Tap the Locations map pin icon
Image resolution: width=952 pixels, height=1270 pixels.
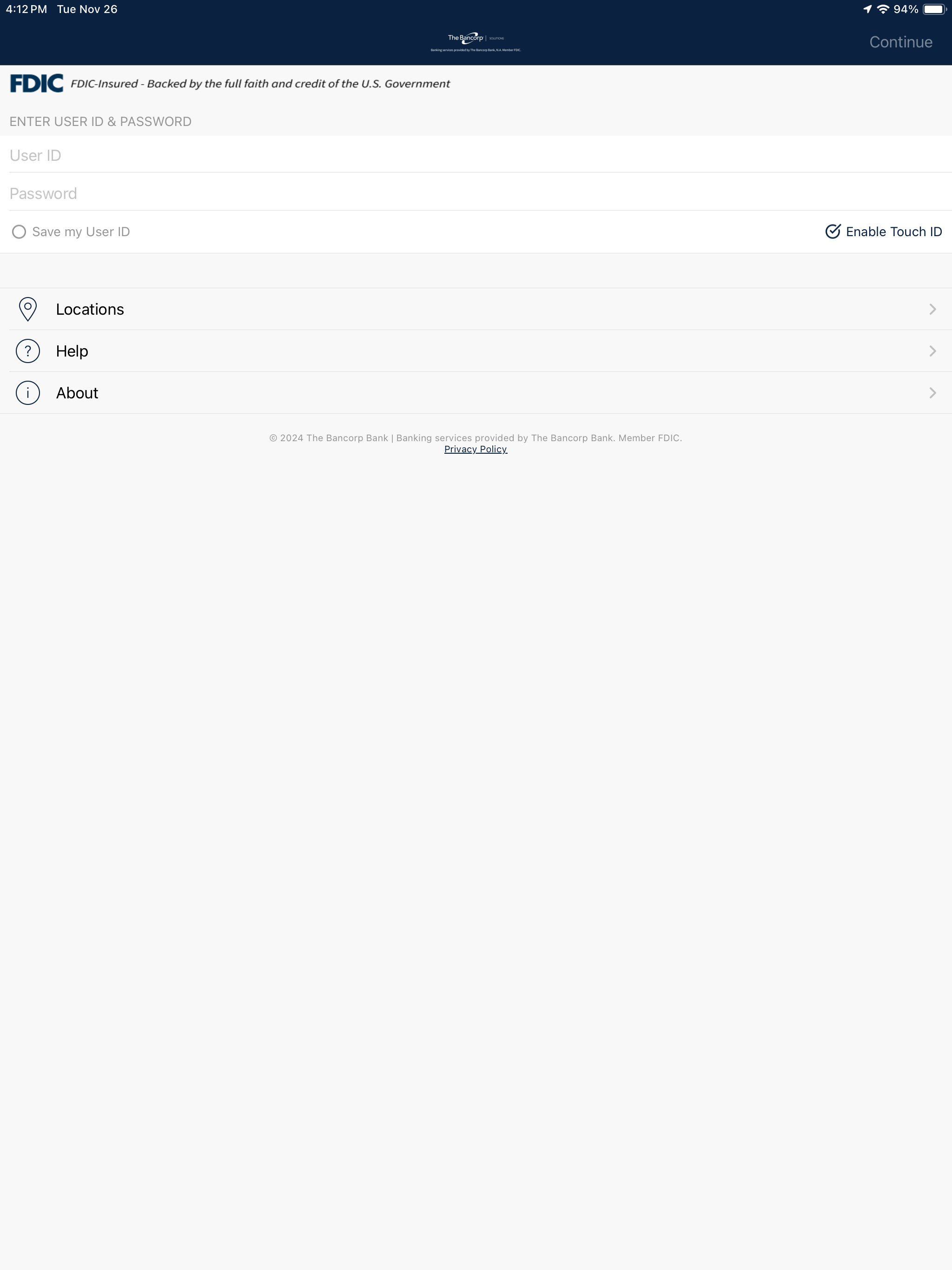point(27,309)
